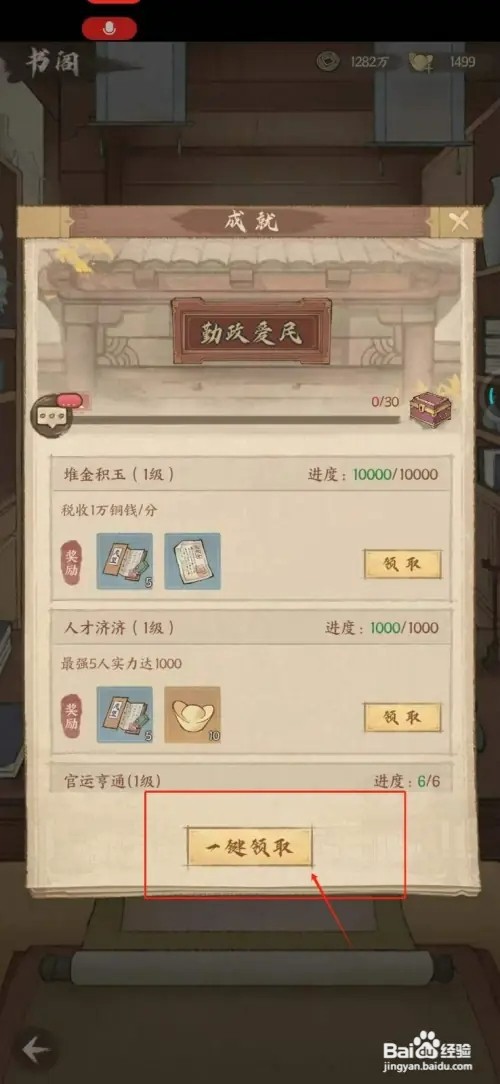Open the treasure chest progress reward
The image size is (500, 1084).
[x=429, y=407]
